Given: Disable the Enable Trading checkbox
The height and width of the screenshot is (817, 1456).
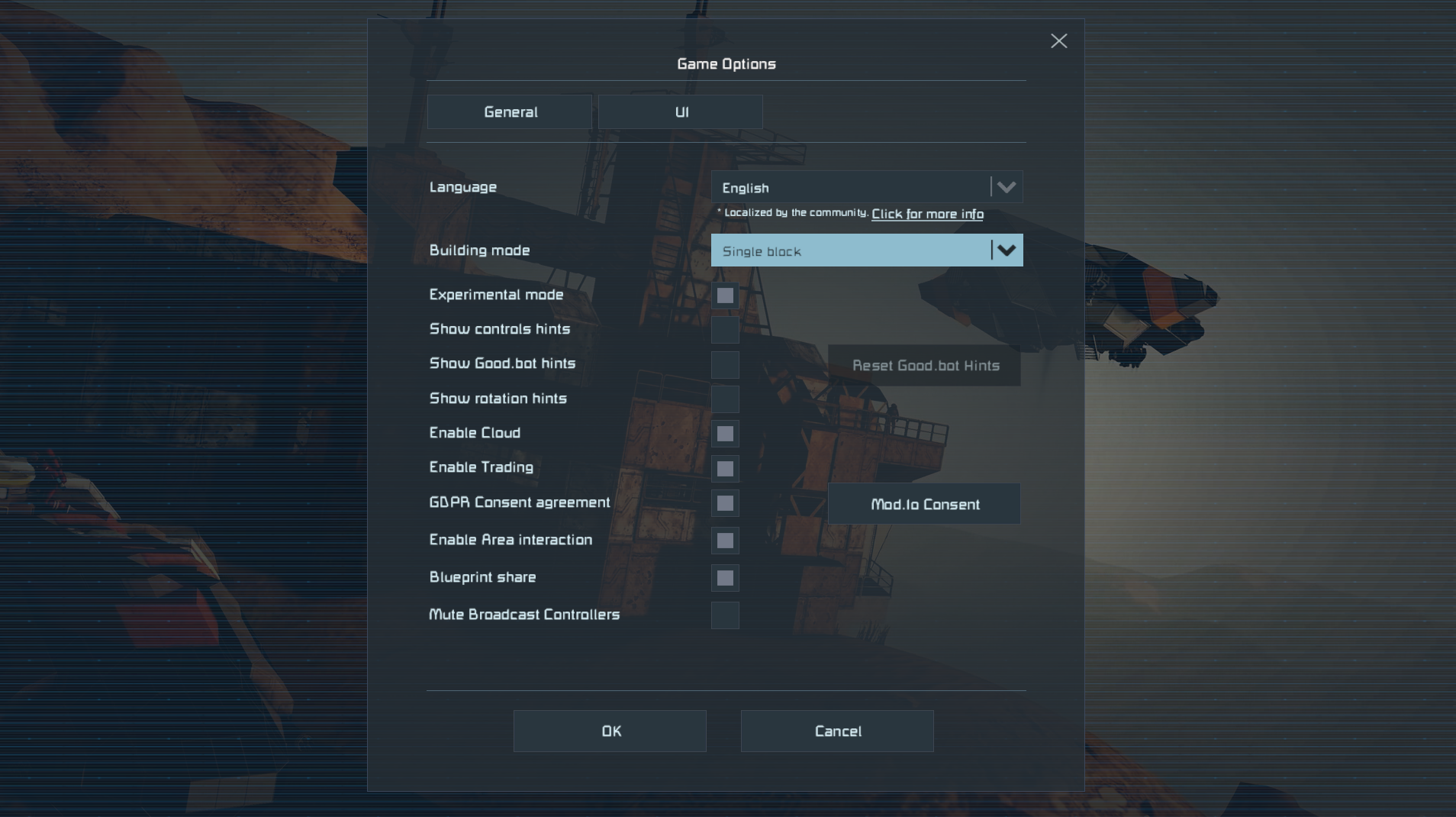Looking at the screenshot, I should click(x=725, y=469).
